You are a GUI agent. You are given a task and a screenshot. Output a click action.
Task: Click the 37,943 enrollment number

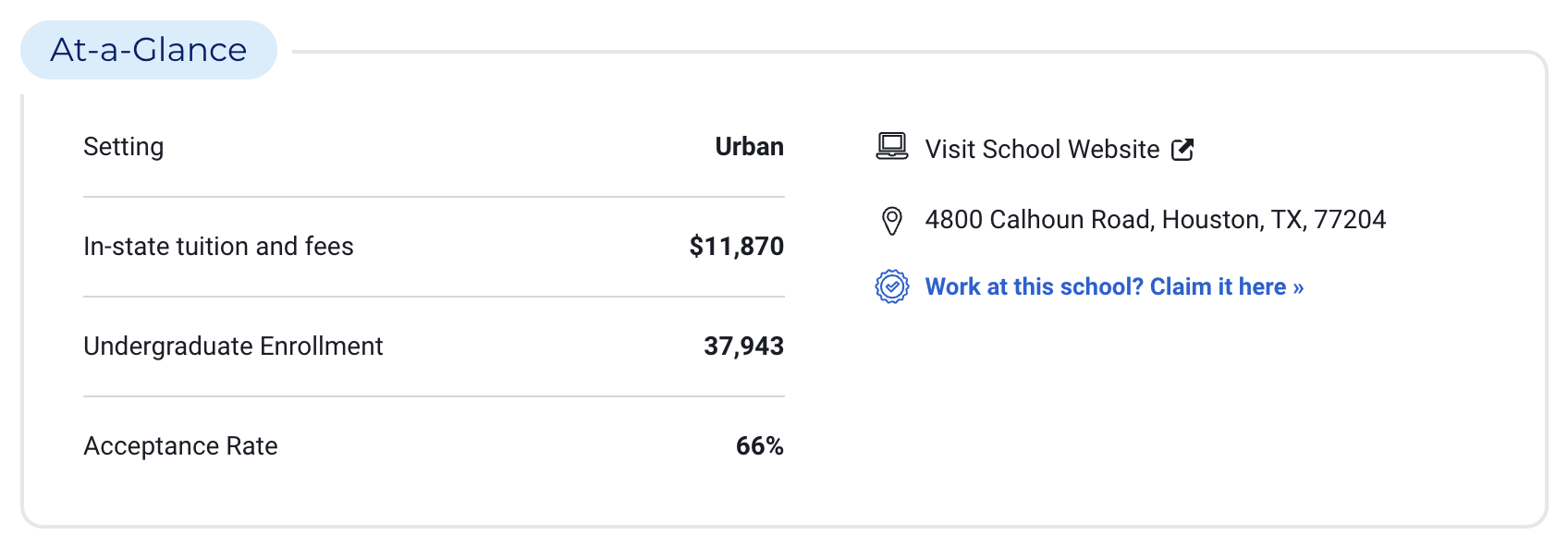tap(743, 346)
